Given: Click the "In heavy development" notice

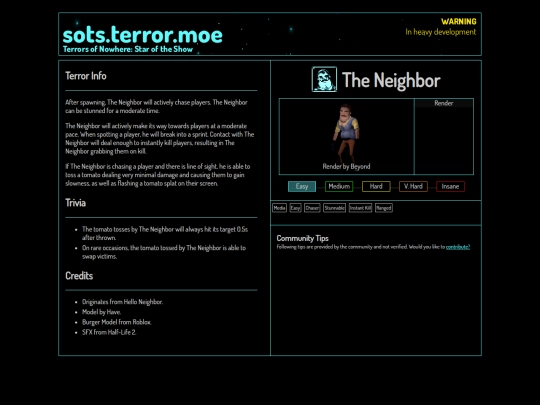Looking at the screenshot, I should pyautogui.click(x=441, y=32).
